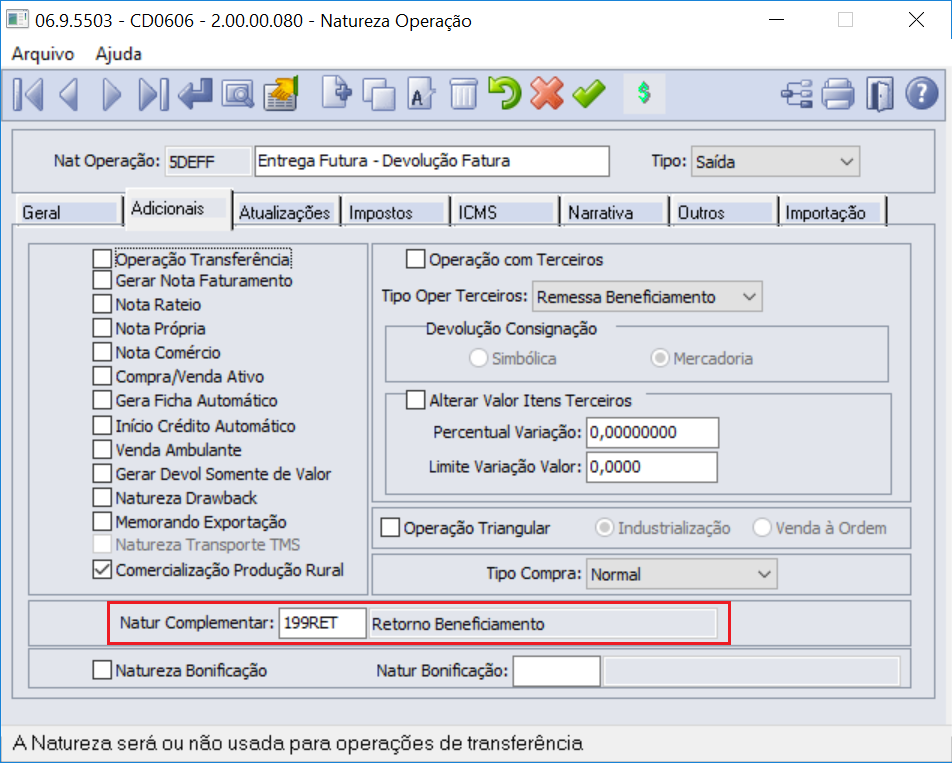Screen dimensions: 952x763
Task: Go to first record navigation icon
Action: click(x=28, y=95)
